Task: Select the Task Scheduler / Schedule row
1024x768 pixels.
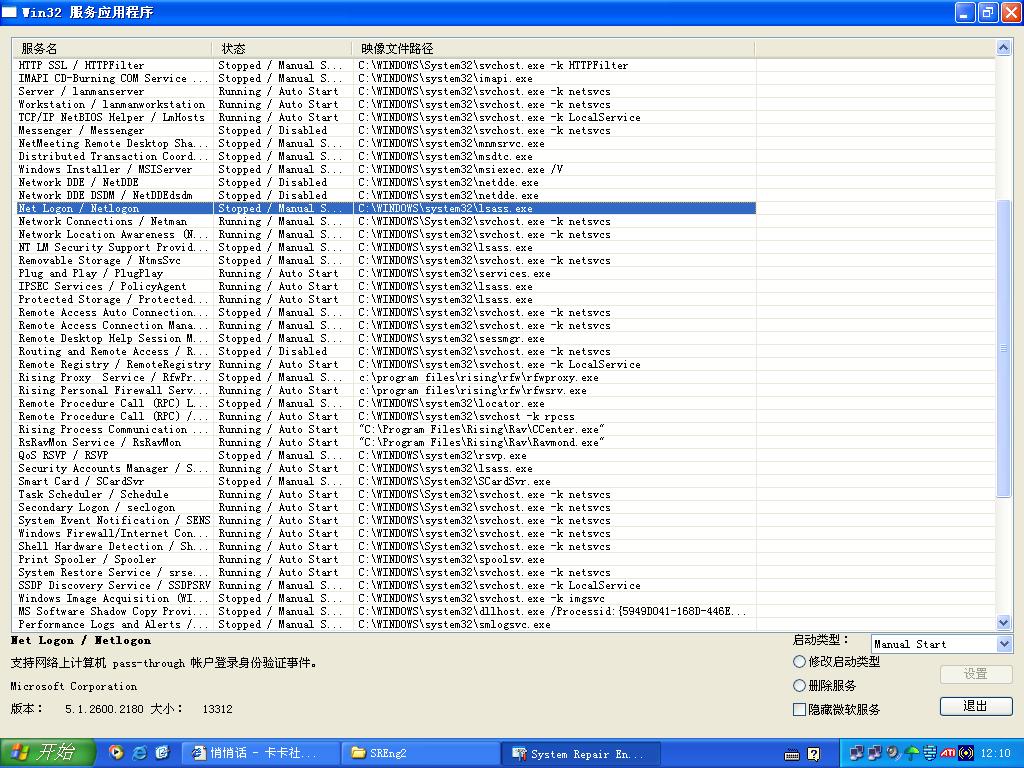Action: click(x=385, y=494)
